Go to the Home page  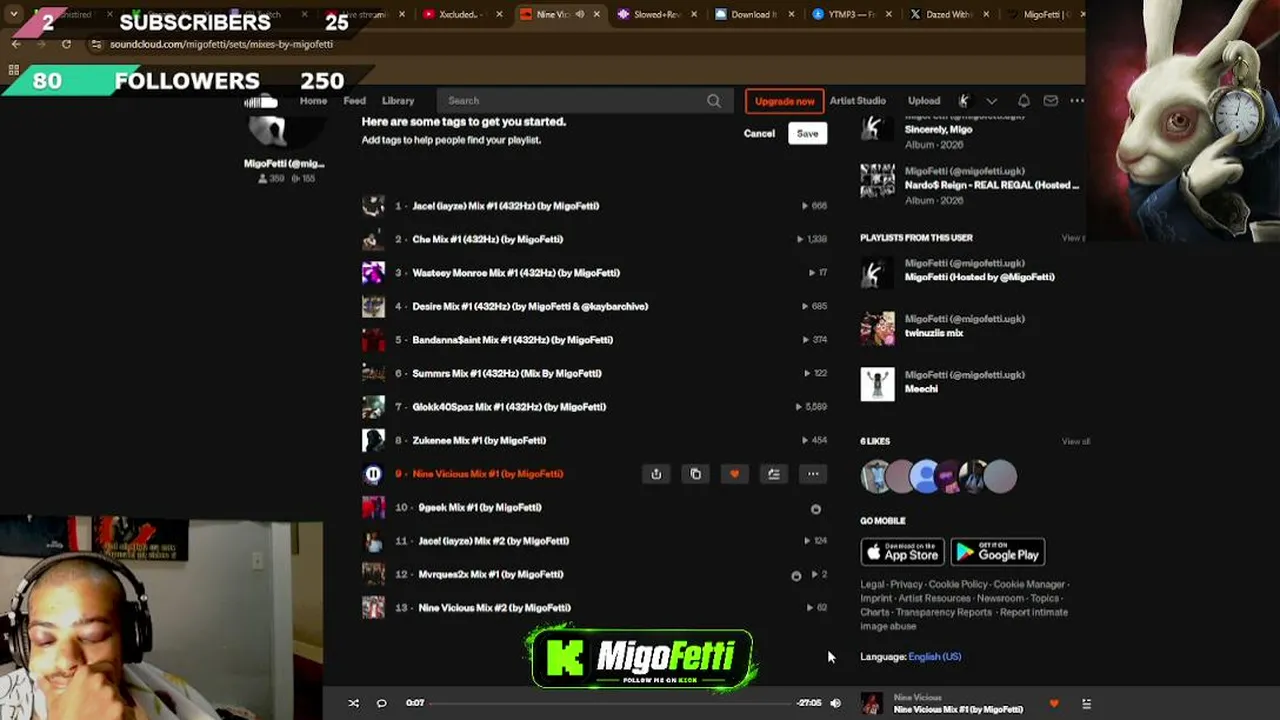pyautogui.click(x=313, y=101)
